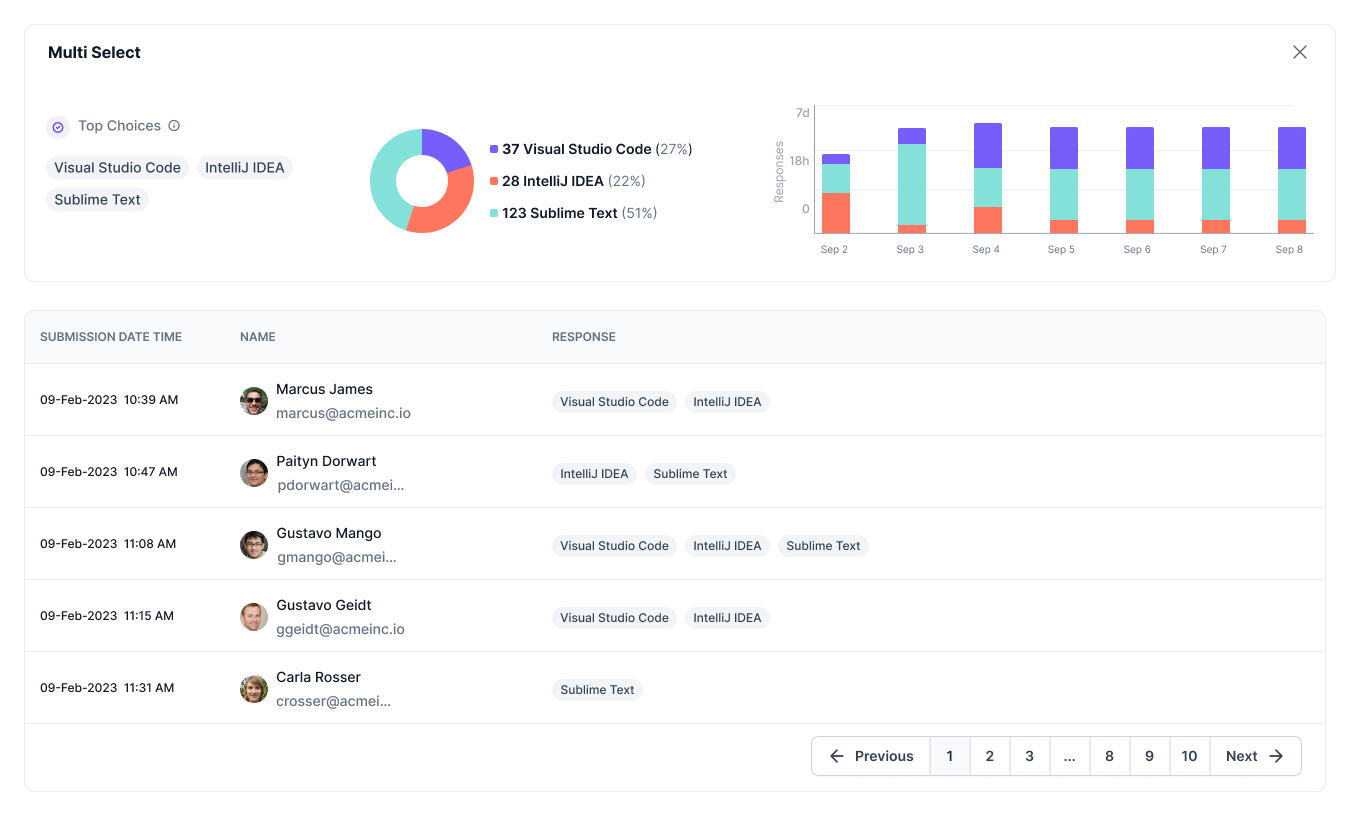Screen dimensions: 1360x816
Task: Click the donut chart
Action: click(422, 181)
